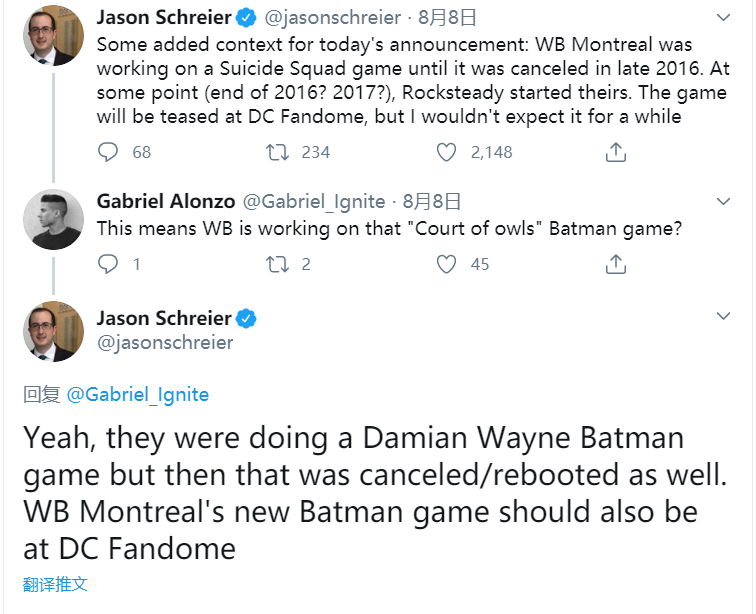The image size is (756, 614).
Task: Reply to Gabriel Alonzo's tweet
Action: point(109,264)
